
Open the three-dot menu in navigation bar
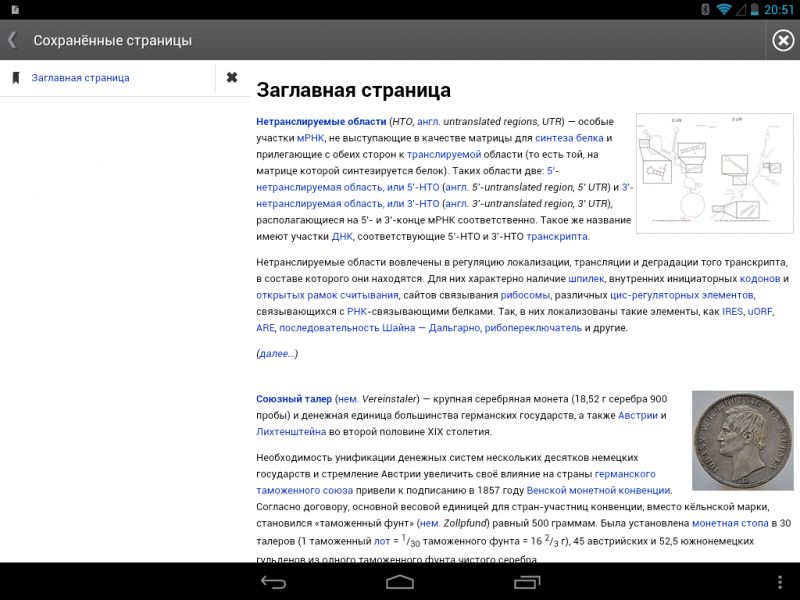780,581
